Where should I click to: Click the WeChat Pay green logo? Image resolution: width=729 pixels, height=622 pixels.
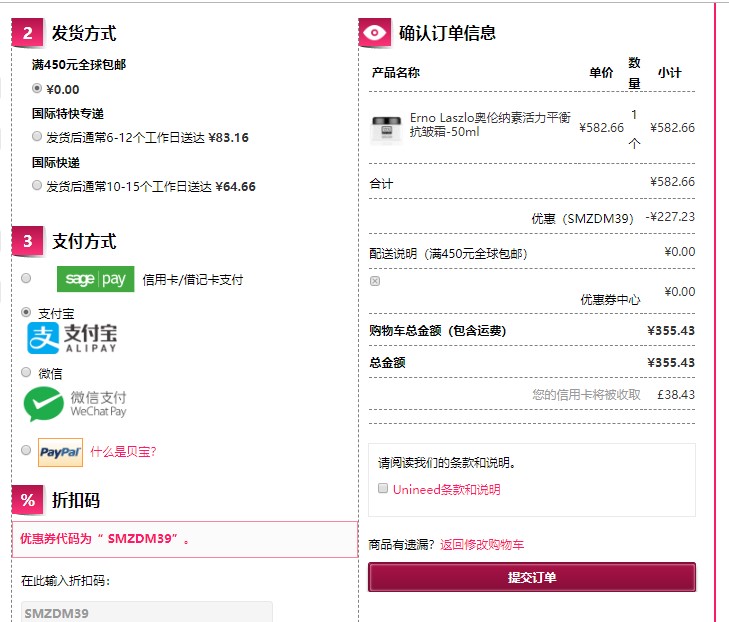[x=75, y=404]
